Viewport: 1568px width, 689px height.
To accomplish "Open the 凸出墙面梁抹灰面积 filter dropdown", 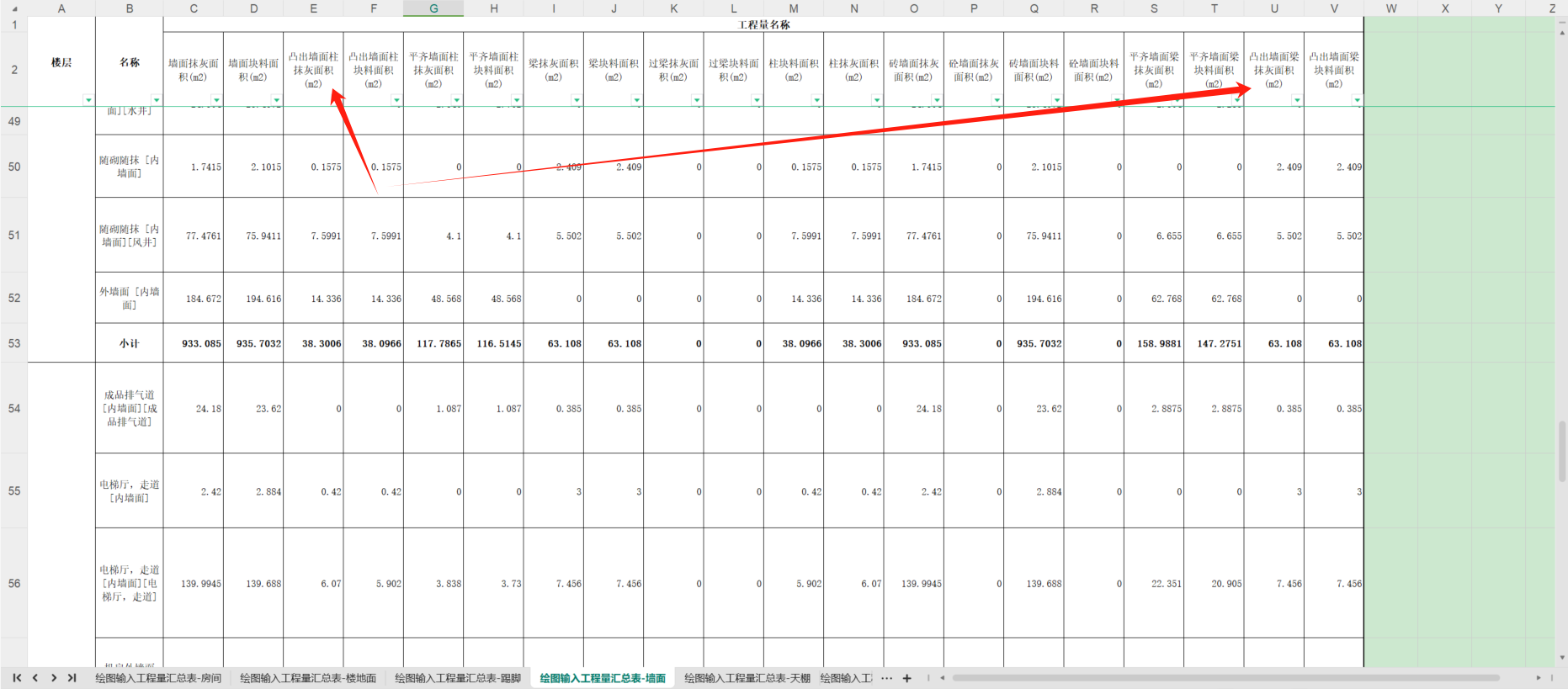I will [1297, 100].
